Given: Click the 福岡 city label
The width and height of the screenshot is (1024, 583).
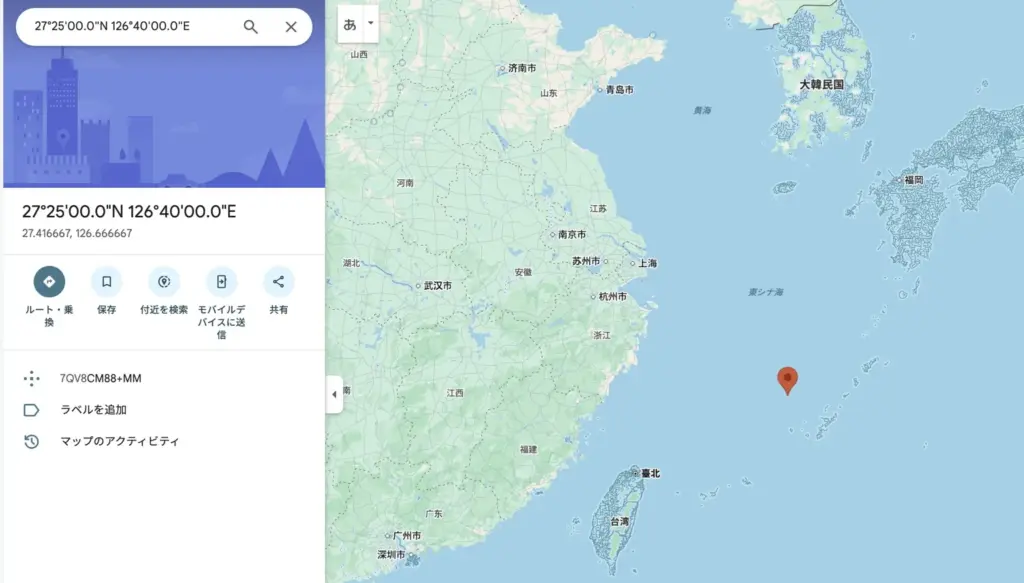Looking at the screenshot, I should pos(914,180).
